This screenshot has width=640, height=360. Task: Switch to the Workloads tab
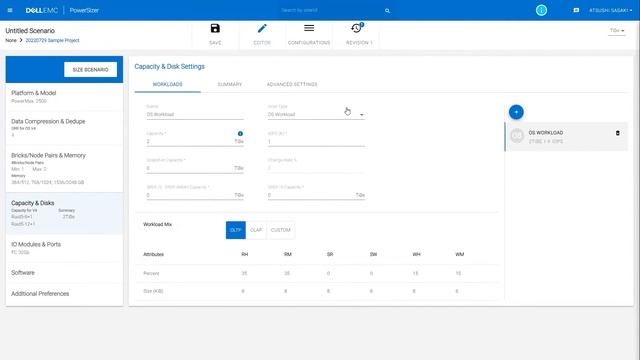point(167,84)
